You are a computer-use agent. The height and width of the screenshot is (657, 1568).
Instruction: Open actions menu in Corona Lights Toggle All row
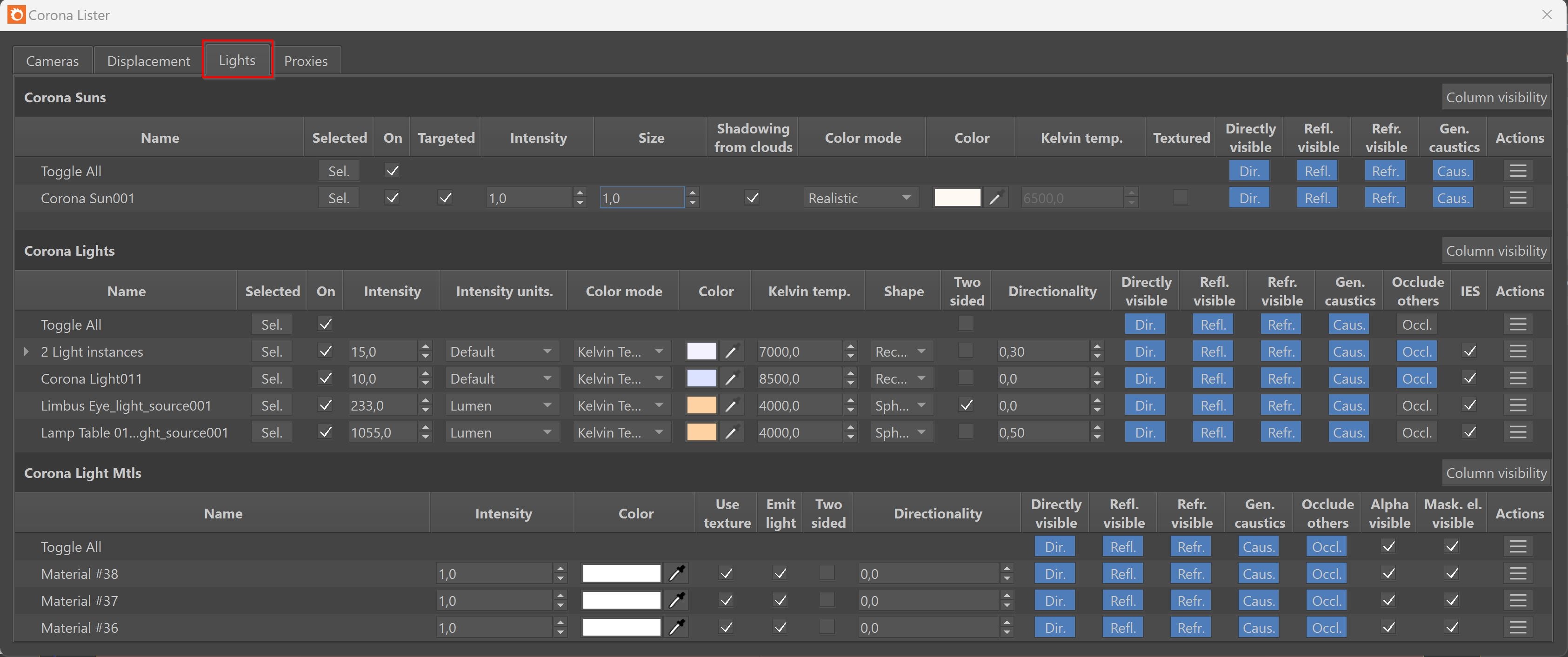point(1517,324)
